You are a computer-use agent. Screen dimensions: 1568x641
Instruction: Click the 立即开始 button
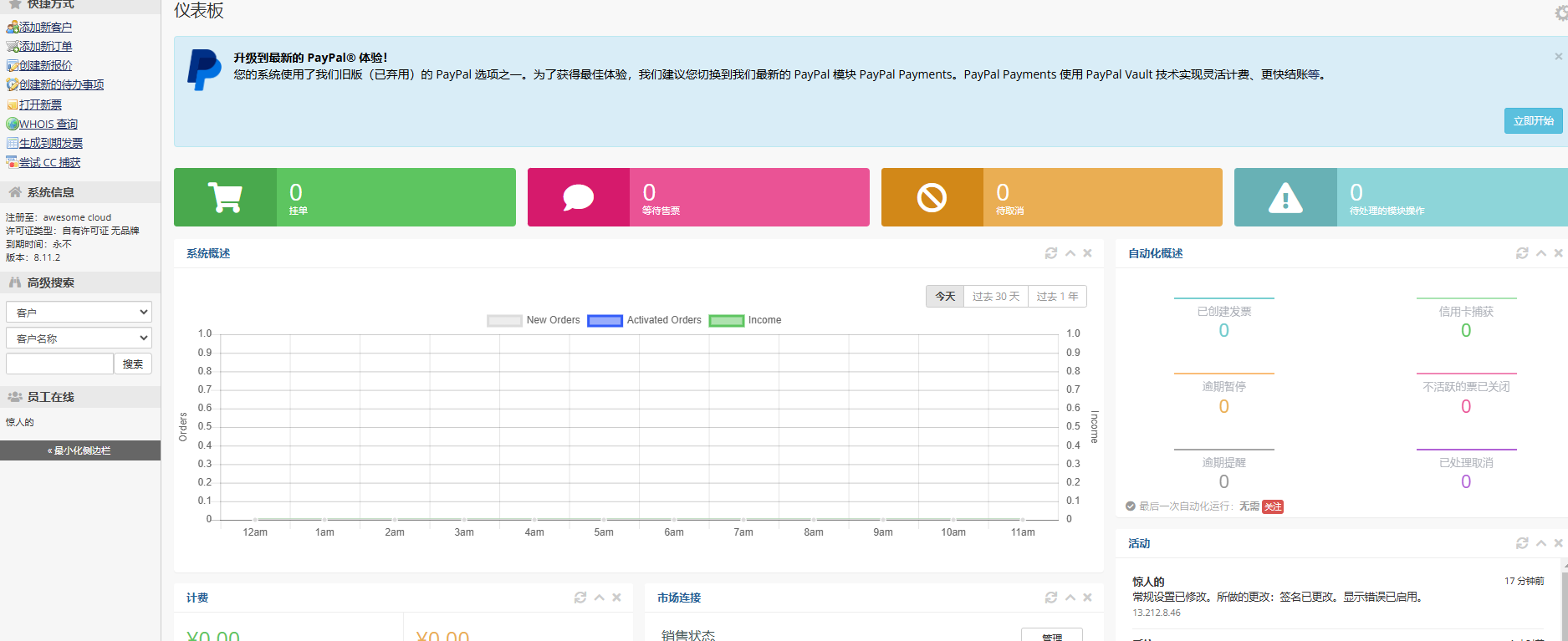pyautogui.click(x=1533, y=120)
